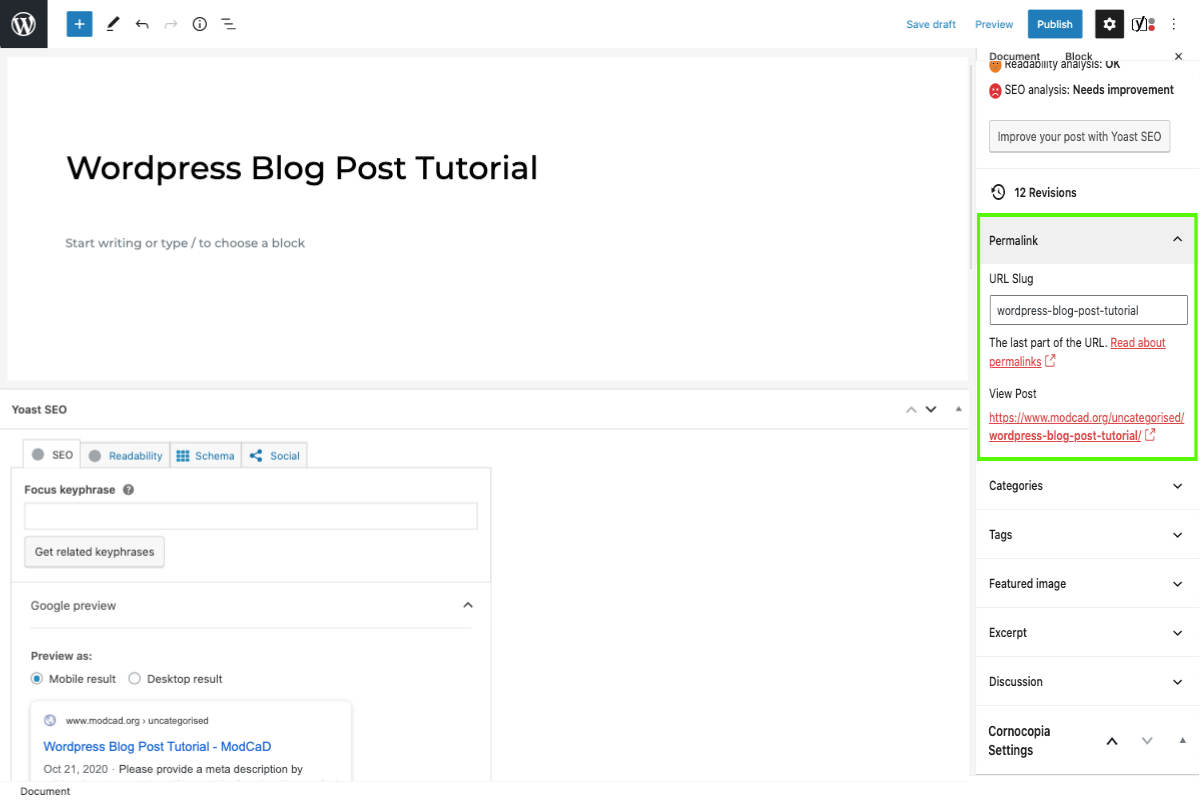Close the settings sidebar panel
Screen dimensions: 1200x800
(1178, 57)
